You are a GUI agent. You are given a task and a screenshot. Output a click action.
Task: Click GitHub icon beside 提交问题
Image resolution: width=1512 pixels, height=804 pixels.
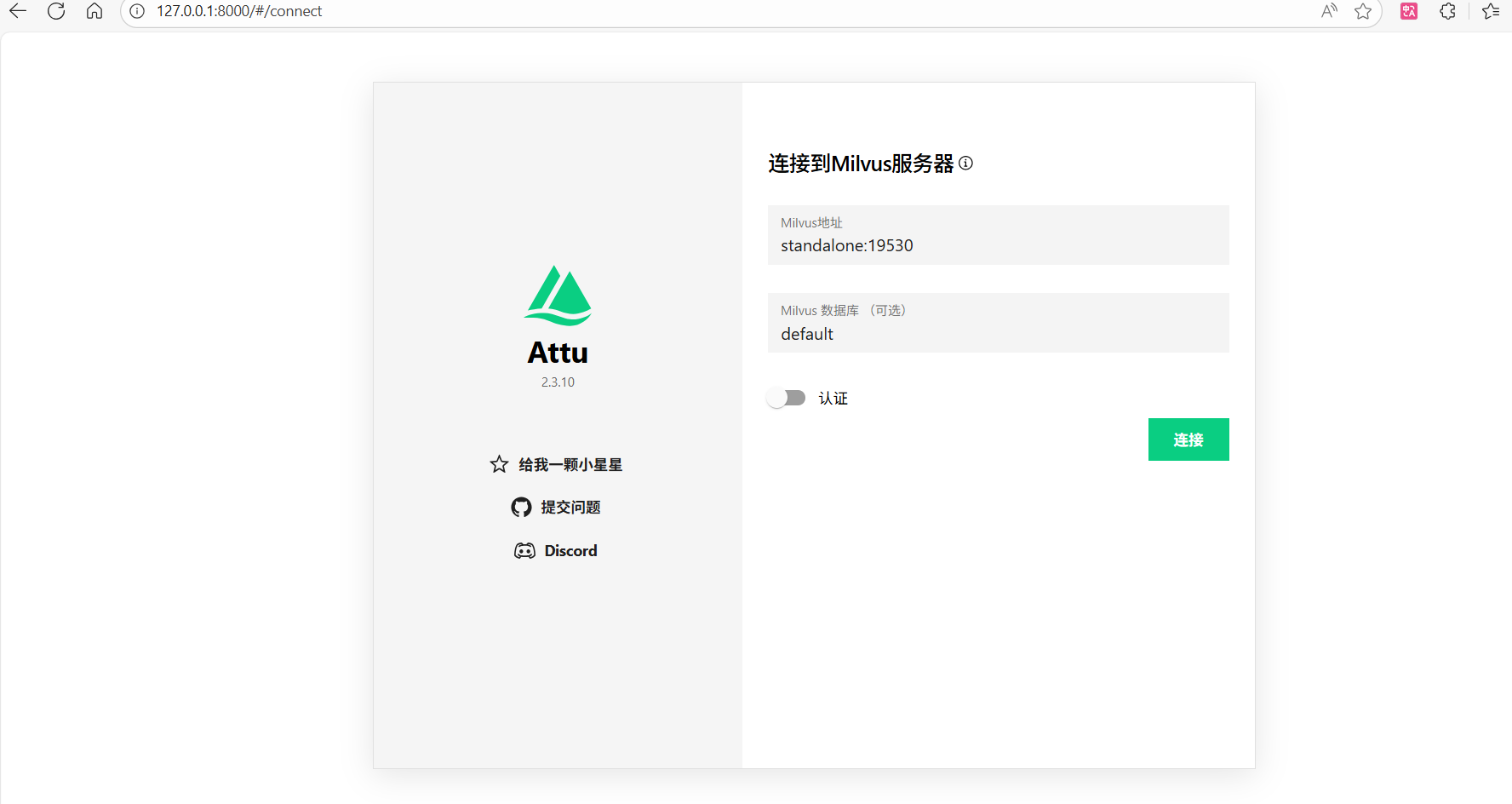point(521,508)
